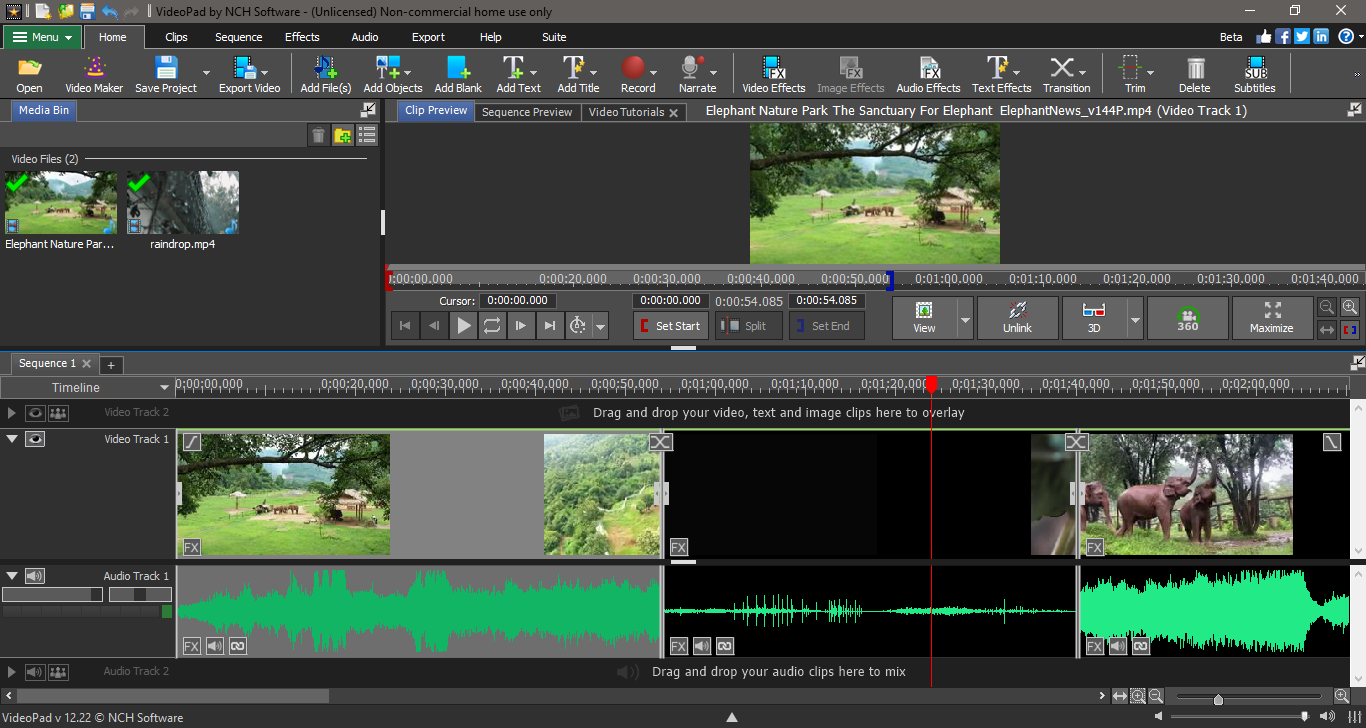Toggle link icon on last audio clip
The height and width of the screenshot is (728, 1366).
[1141, 646]
